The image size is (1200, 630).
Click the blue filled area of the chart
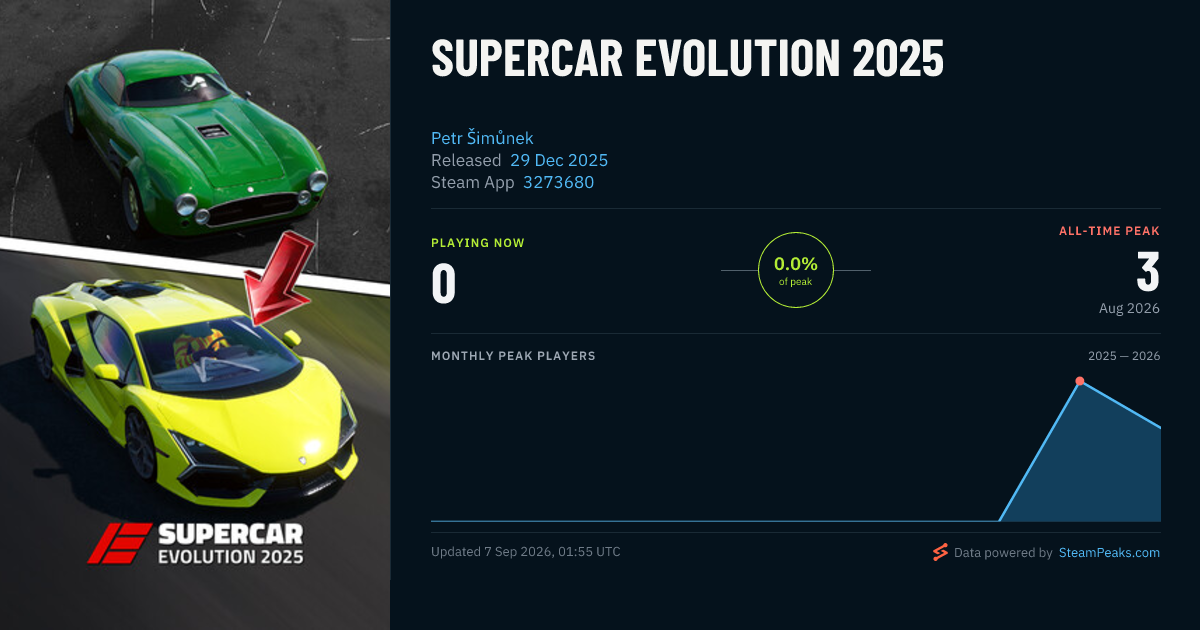point(1090,470)
